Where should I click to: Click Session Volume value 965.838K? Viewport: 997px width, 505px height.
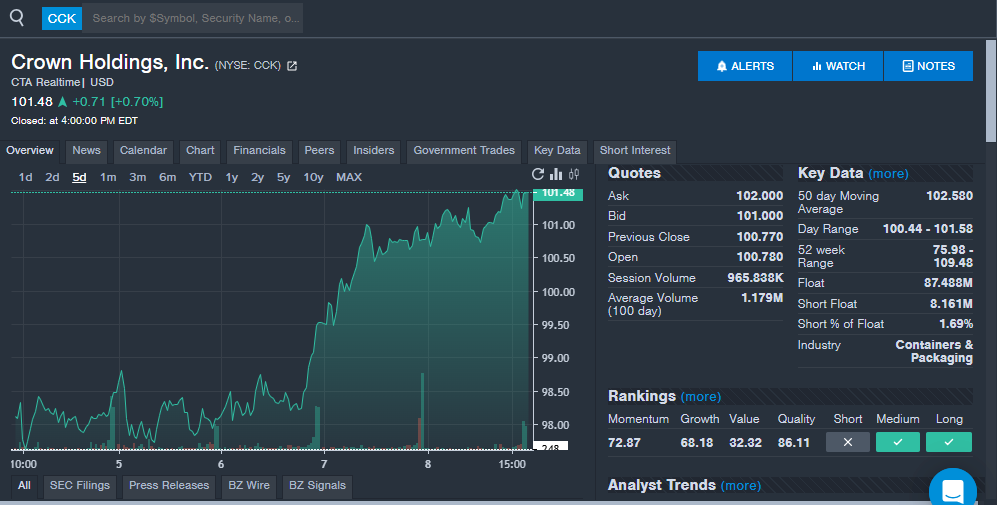755,278
